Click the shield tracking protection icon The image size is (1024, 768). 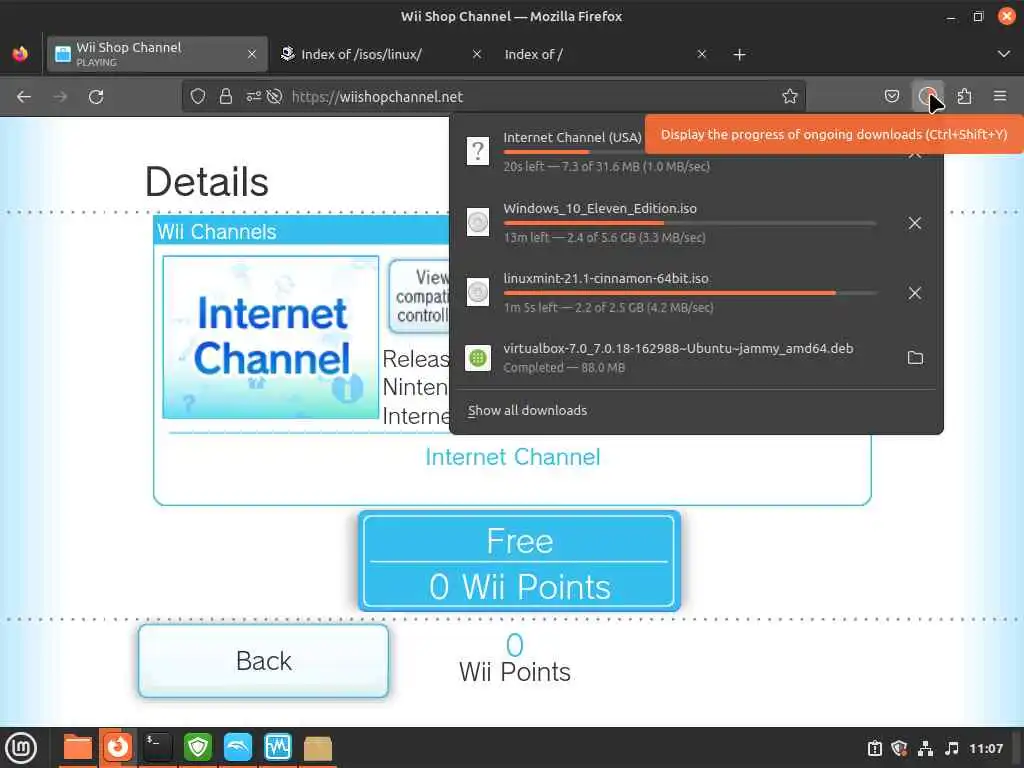198,97
